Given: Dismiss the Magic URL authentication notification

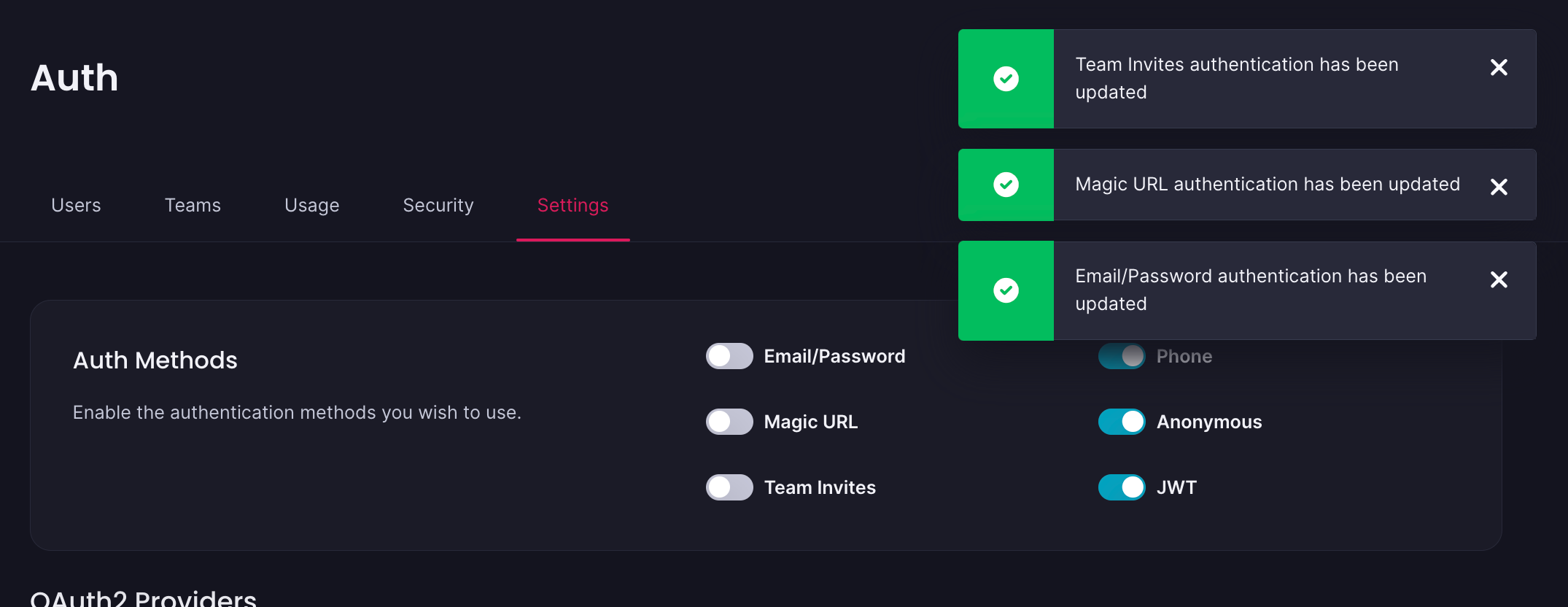Looking at the screenshot, I should tap(1499, 187).
